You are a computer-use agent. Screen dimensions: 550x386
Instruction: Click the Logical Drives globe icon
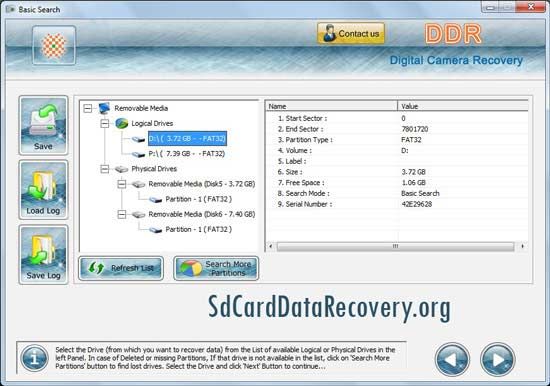tap(121, 123)
